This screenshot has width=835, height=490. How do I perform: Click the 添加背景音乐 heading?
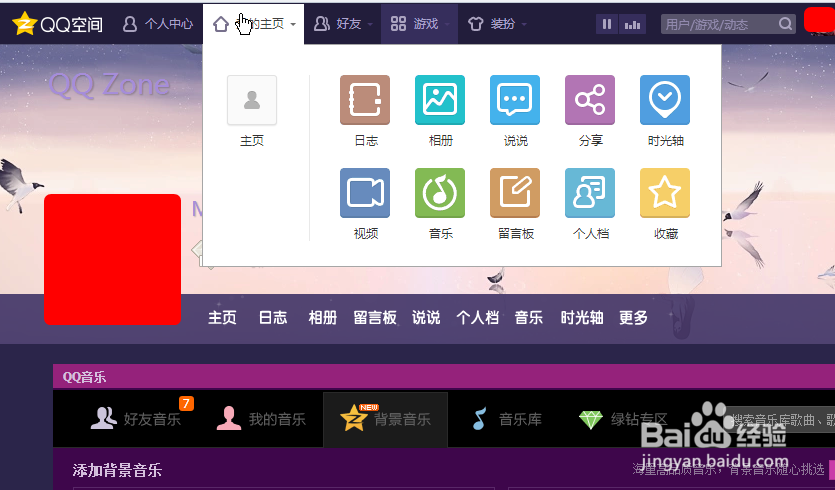coord(117,471)
